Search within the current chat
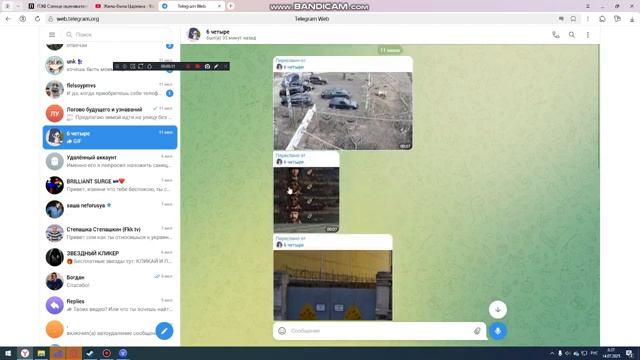 click(x=572, y=35)
